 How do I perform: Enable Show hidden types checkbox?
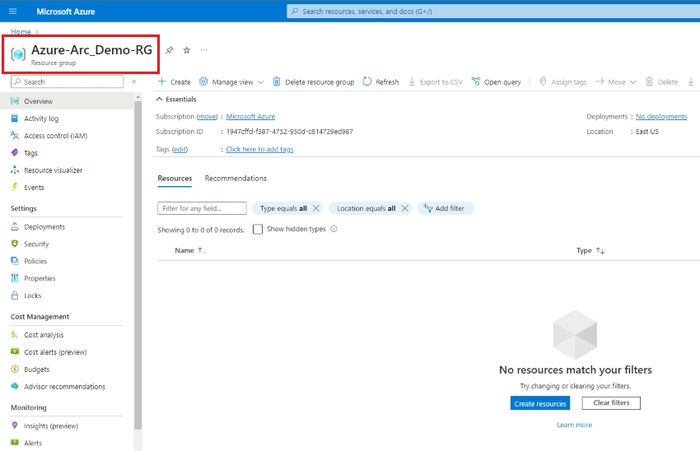[x=258, y=229]
